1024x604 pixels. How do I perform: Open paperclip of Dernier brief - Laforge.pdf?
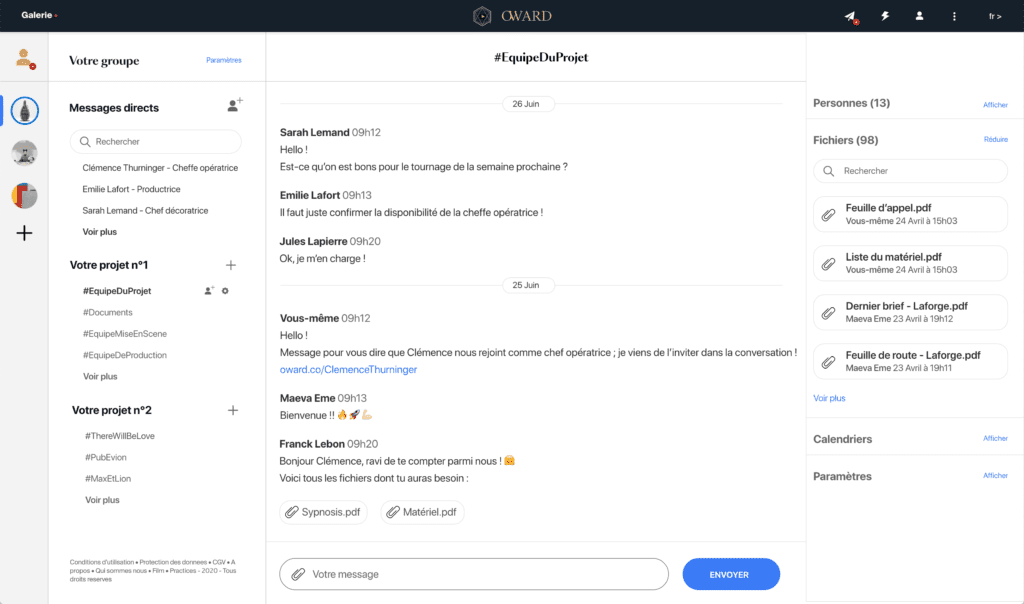coord(828,313)
